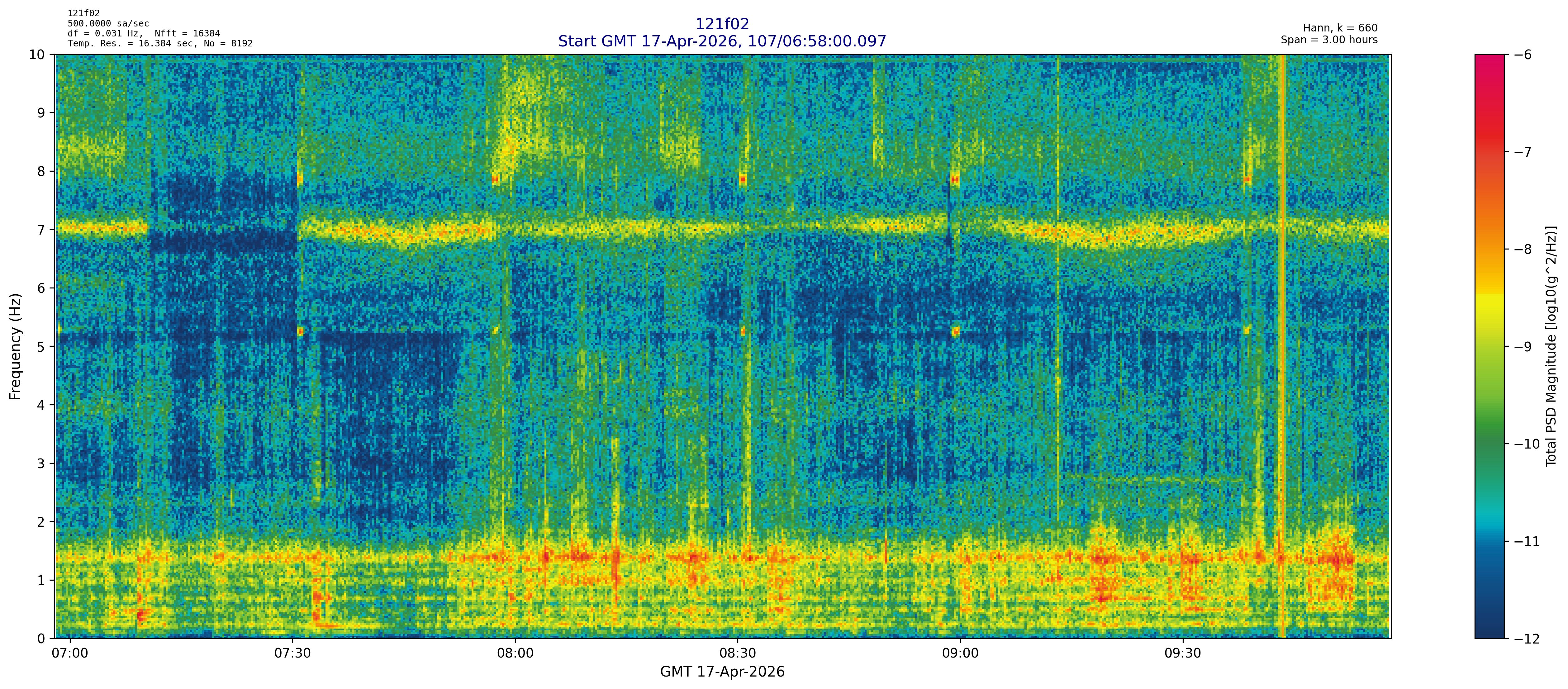The width and height of the screenshot is (1568, 689).
Task: Click the 08:00 time tick label
Action: point(515,654)
